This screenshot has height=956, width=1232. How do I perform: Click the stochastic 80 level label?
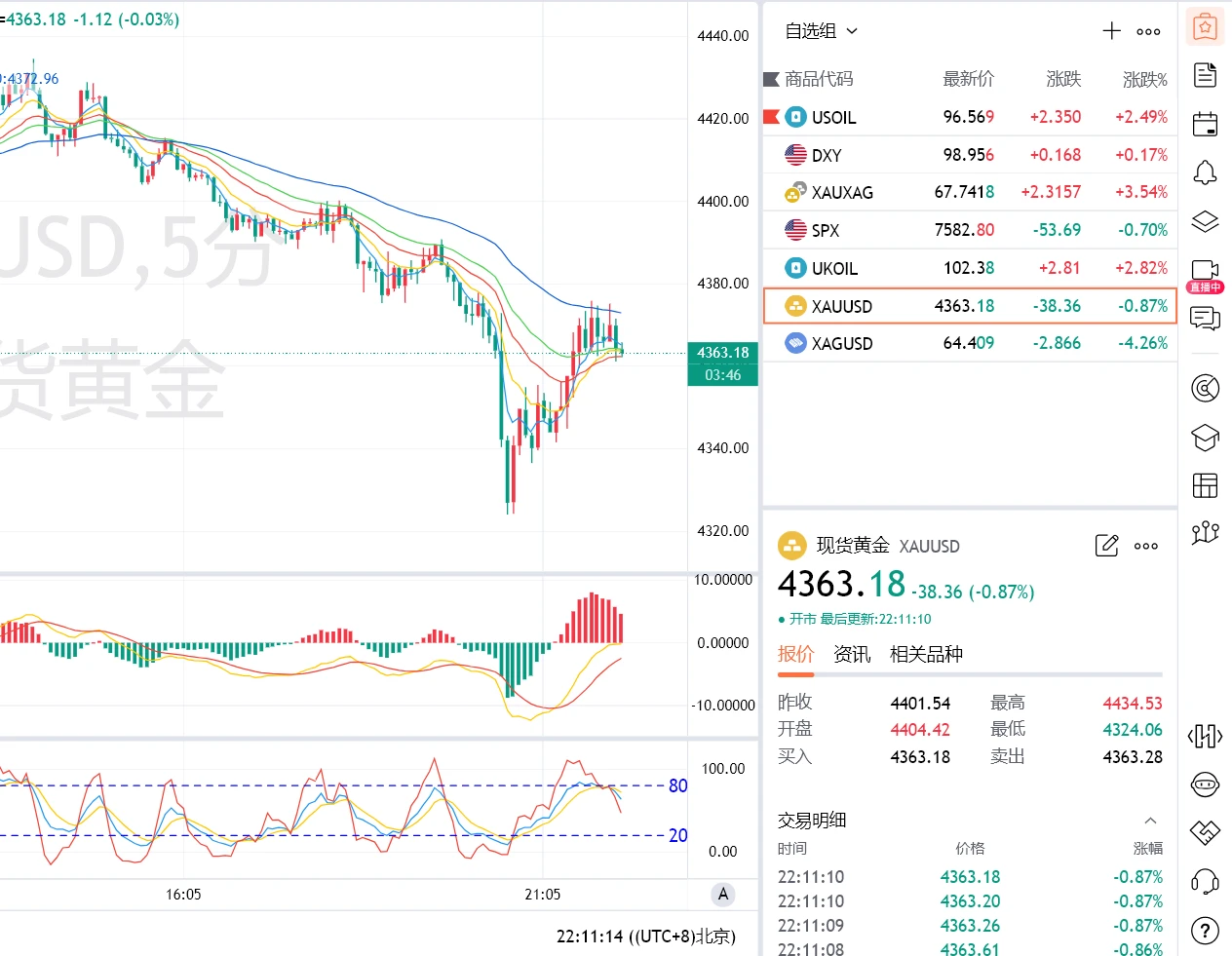point(678,786)
